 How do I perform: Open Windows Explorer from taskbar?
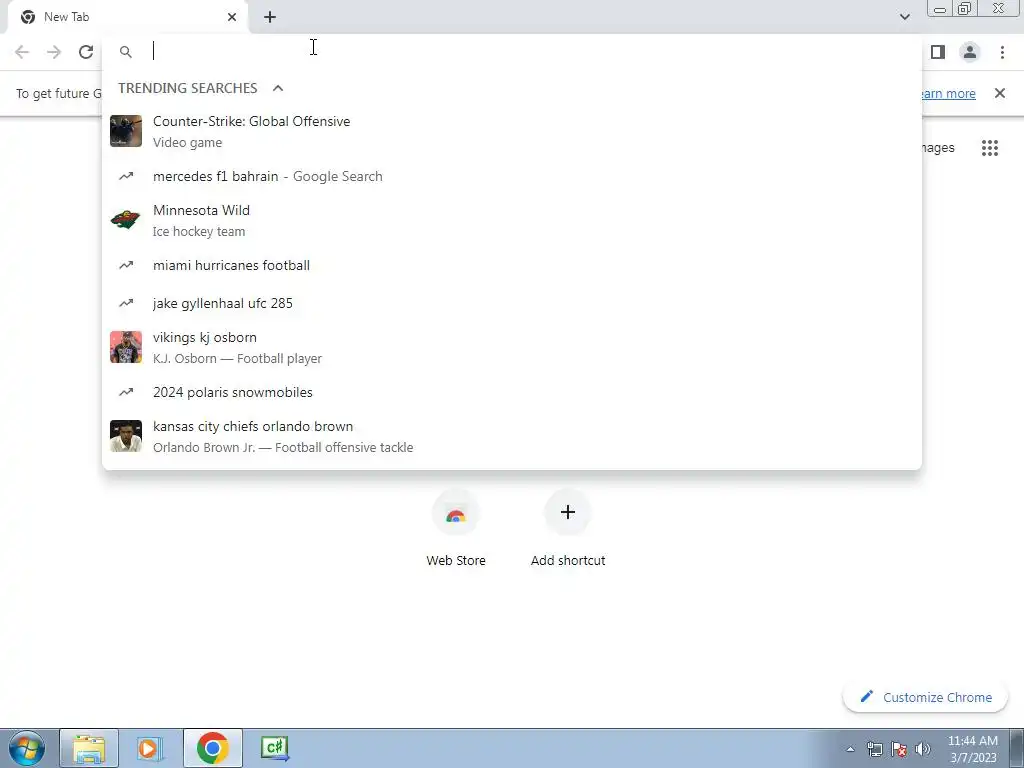coord(89,748)
